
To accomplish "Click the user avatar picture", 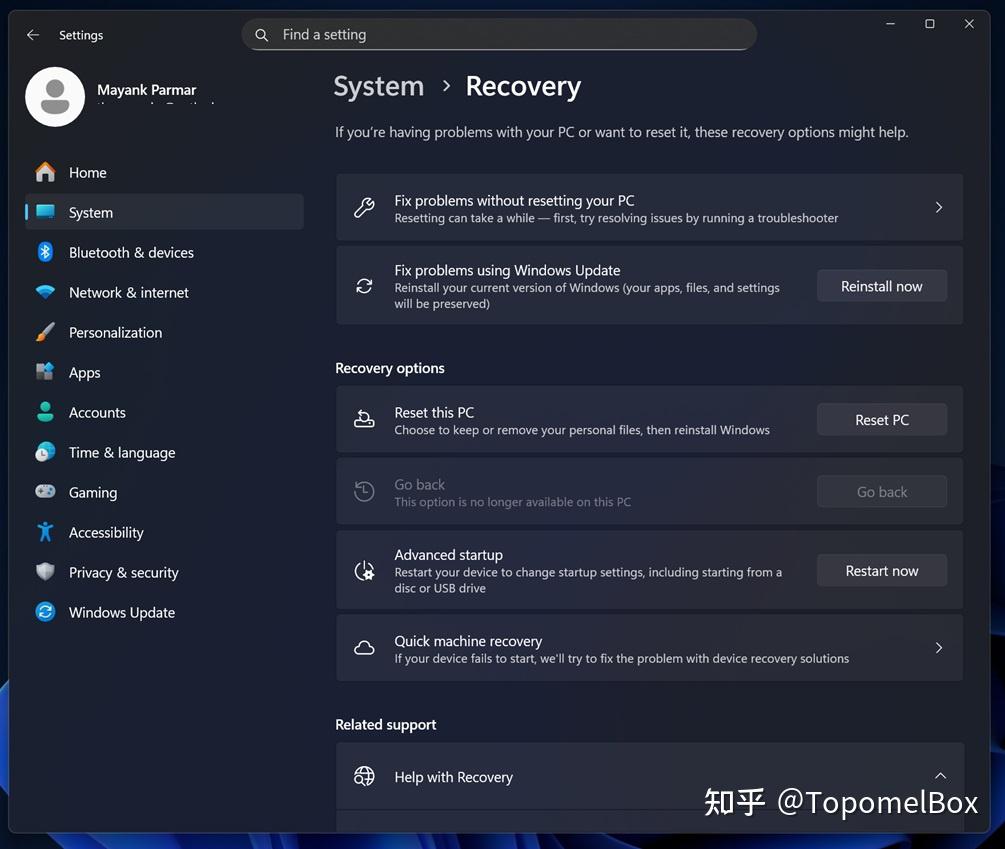I will pyautogui.click(x=55, y=97).
